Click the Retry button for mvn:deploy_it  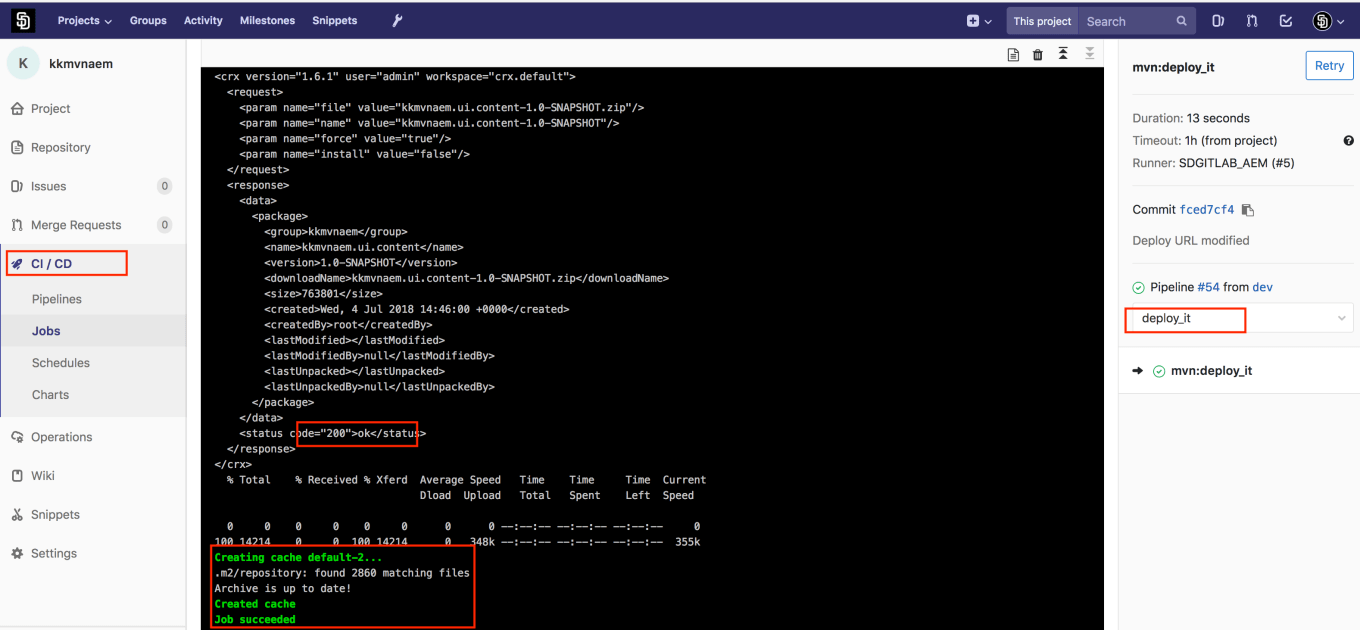[x=1329, y=65]
